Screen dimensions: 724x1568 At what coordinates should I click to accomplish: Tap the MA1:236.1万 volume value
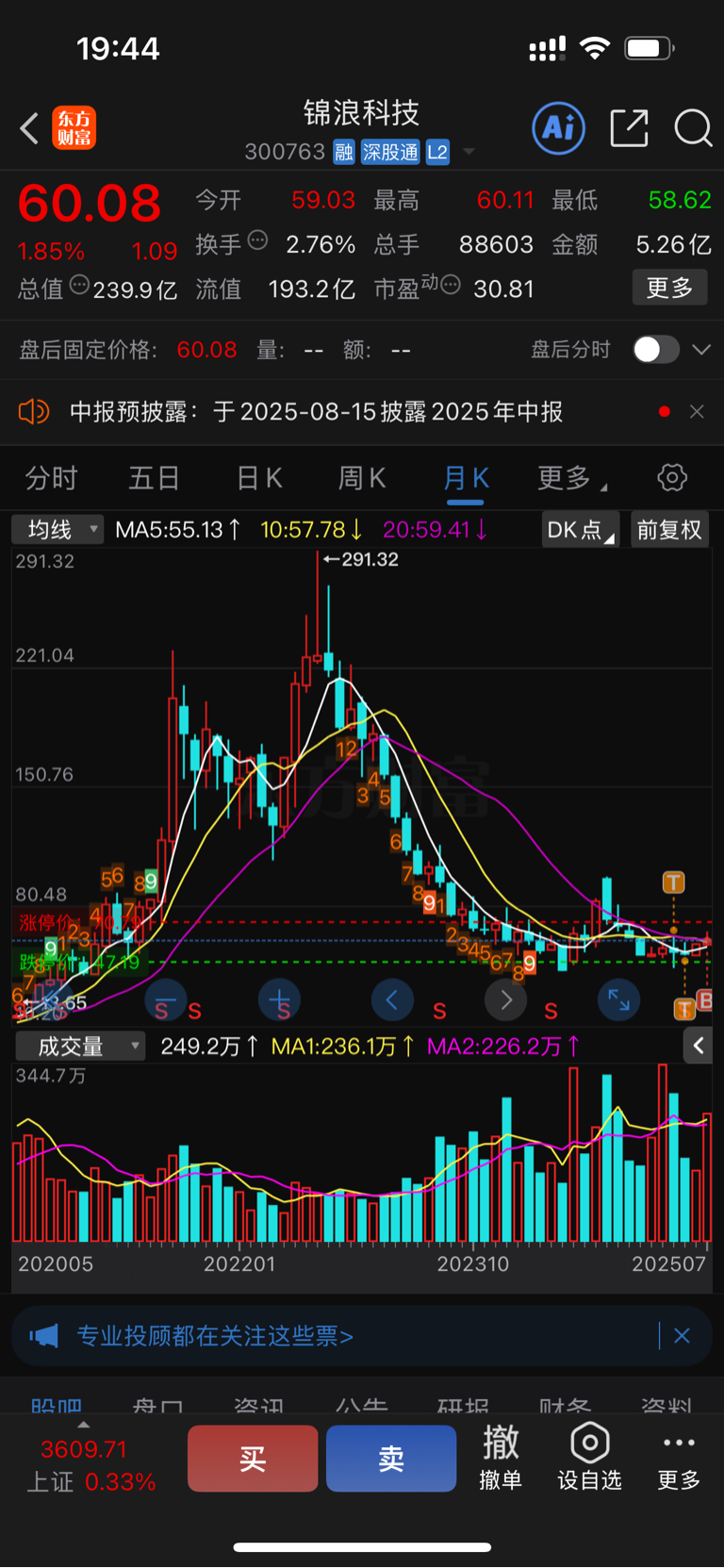[342, 1046]
